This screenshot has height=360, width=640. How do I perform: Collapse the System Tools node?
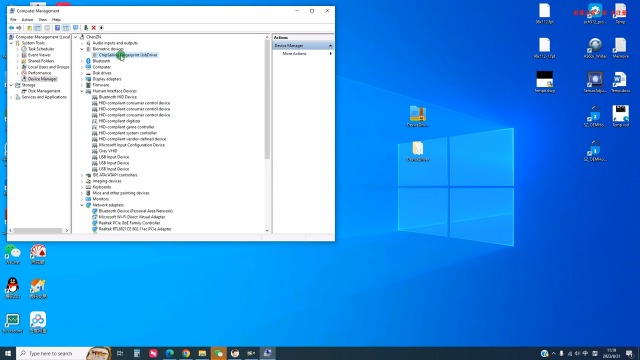11,43
